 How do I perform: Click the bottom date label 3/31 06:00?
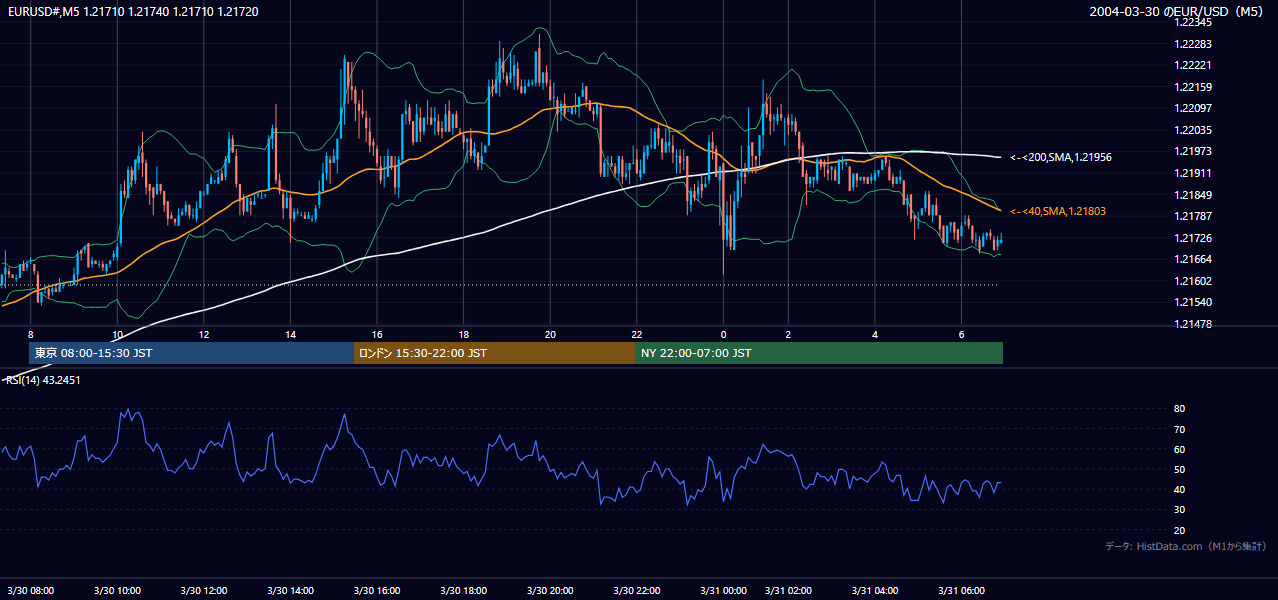coord(961,591)
